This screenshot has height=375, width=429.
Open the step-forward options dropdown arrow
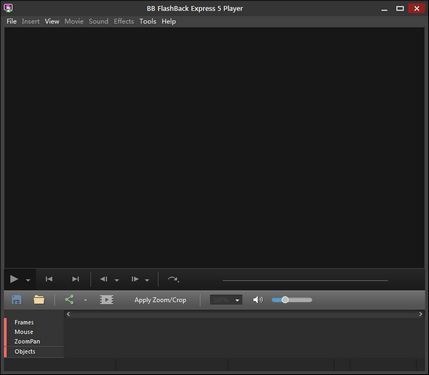click(147, 280)
